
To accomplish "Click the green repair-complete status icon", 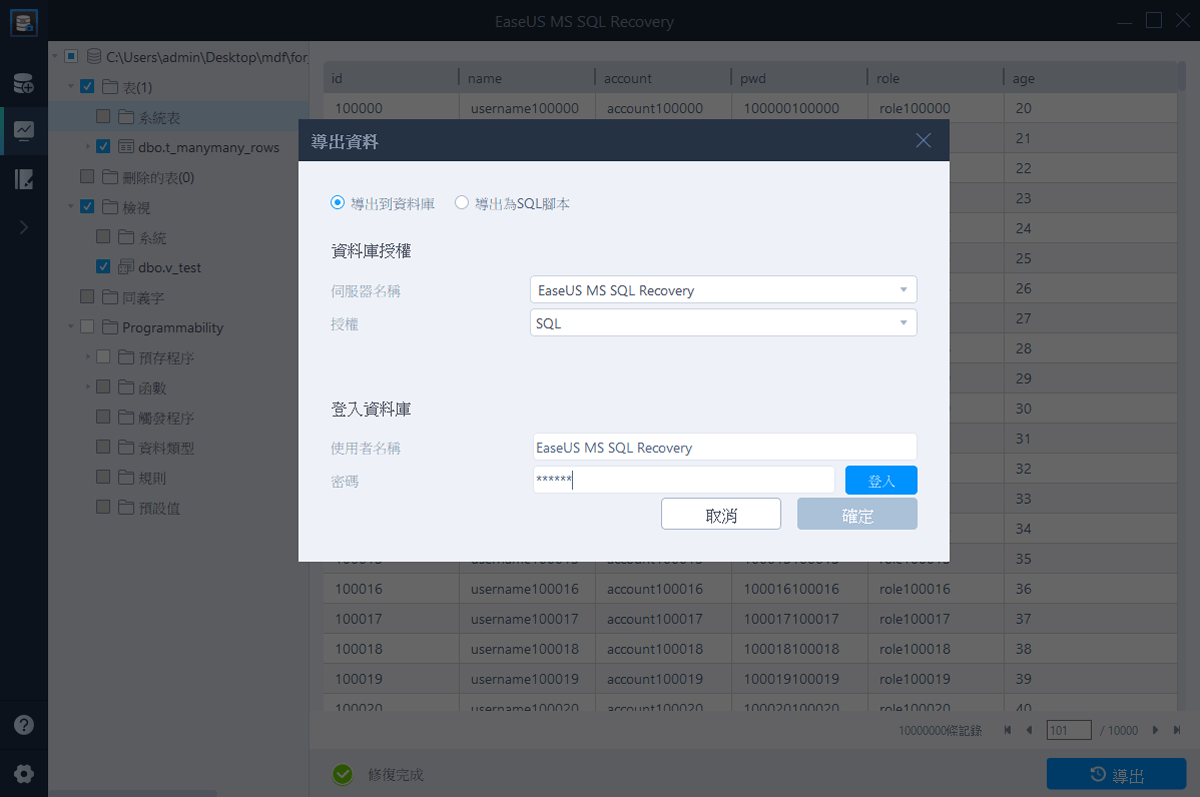I will coord(342,773).
